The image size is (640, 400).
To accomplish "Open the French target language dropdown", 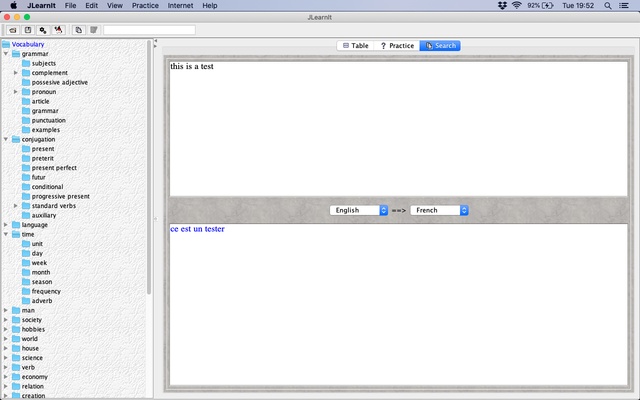I will [x=439, y=210].
